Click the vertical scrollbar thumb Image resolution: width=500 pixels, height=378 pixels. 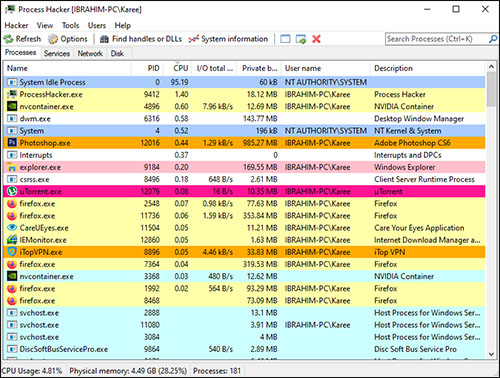491,89
